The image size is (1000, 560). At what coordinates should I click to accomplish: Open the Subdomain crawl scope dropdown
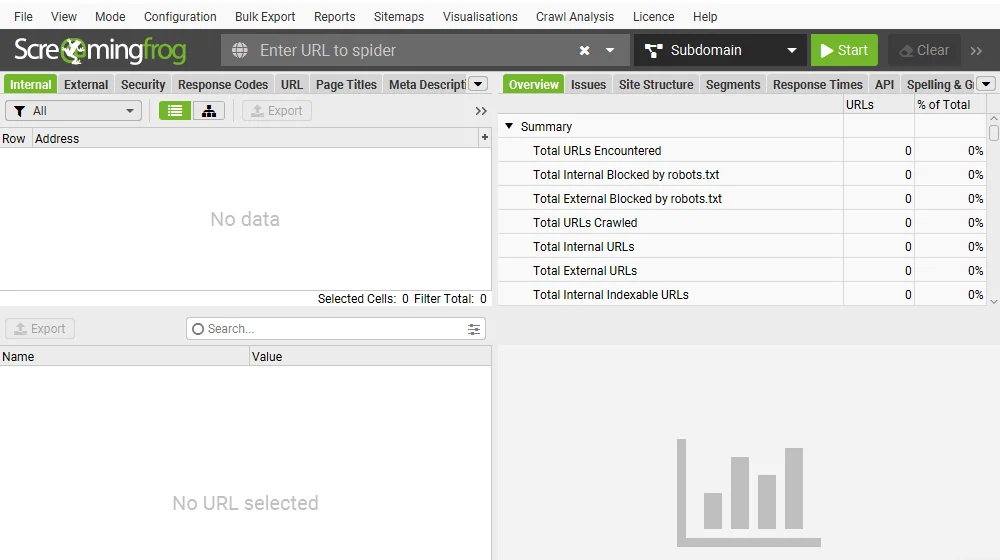[x=721, y=50]
